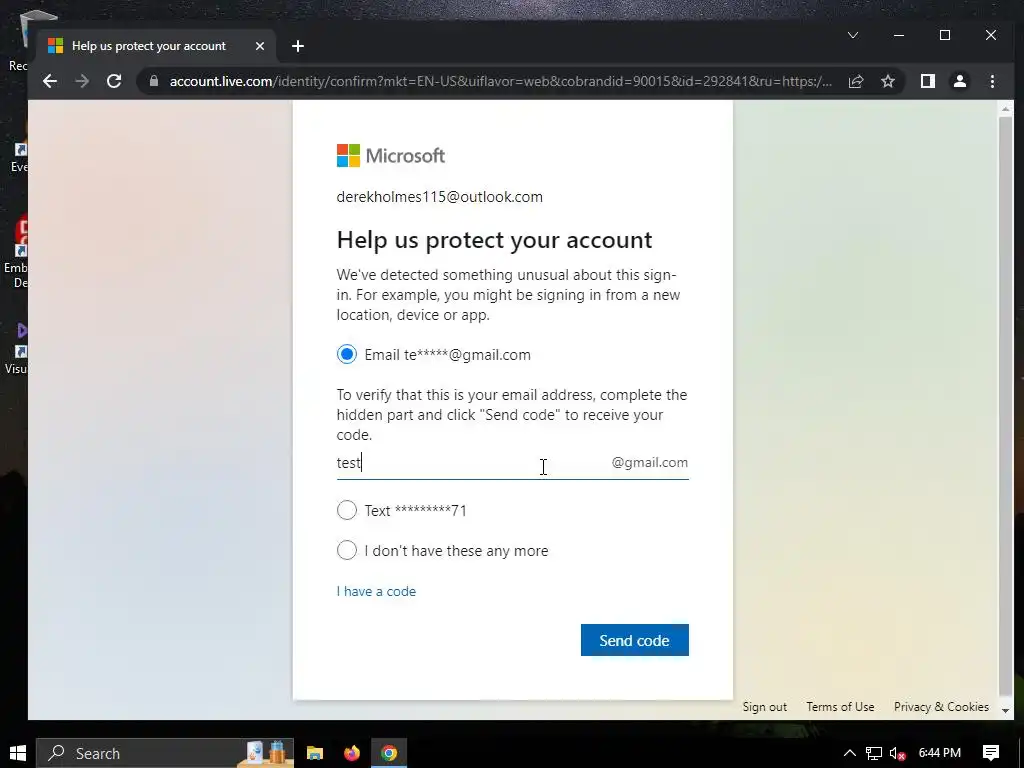
Task: Minimize the Chrome window
Action: pyautogui.click(x=899, y=35)
